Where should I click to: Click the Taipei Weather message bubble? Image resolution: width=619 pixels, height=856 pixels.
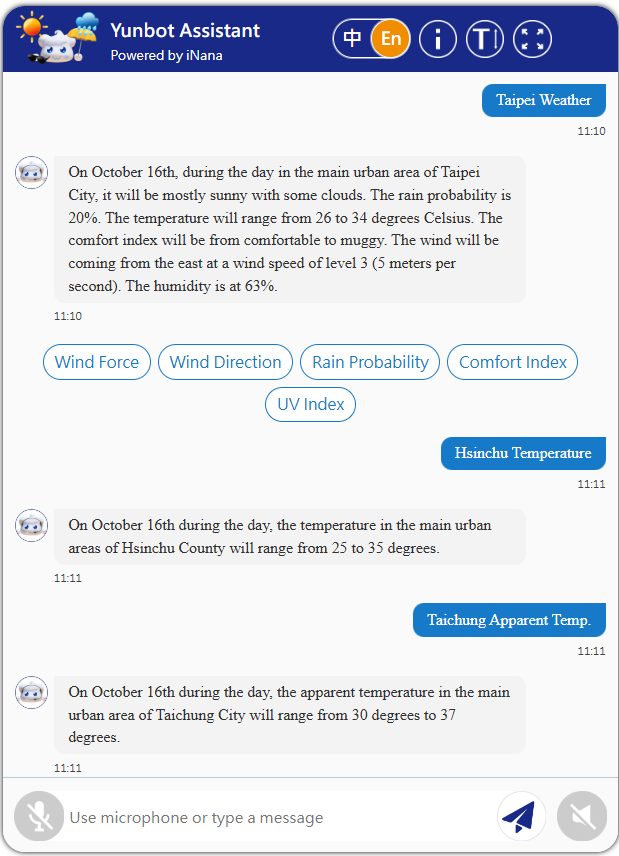544,100
